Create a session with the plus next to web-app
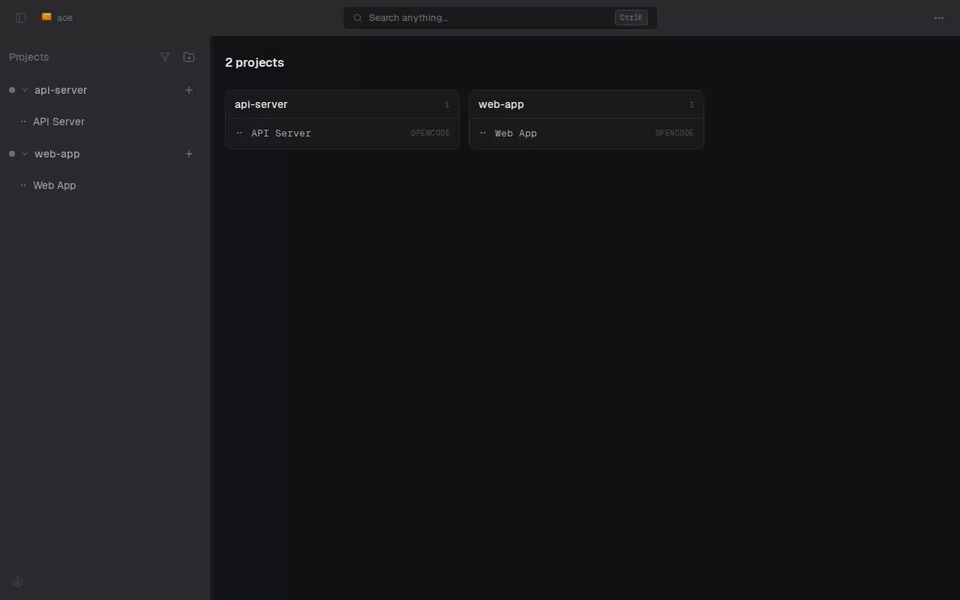Screen dimensions: 960x600 (x=189, y=153)
